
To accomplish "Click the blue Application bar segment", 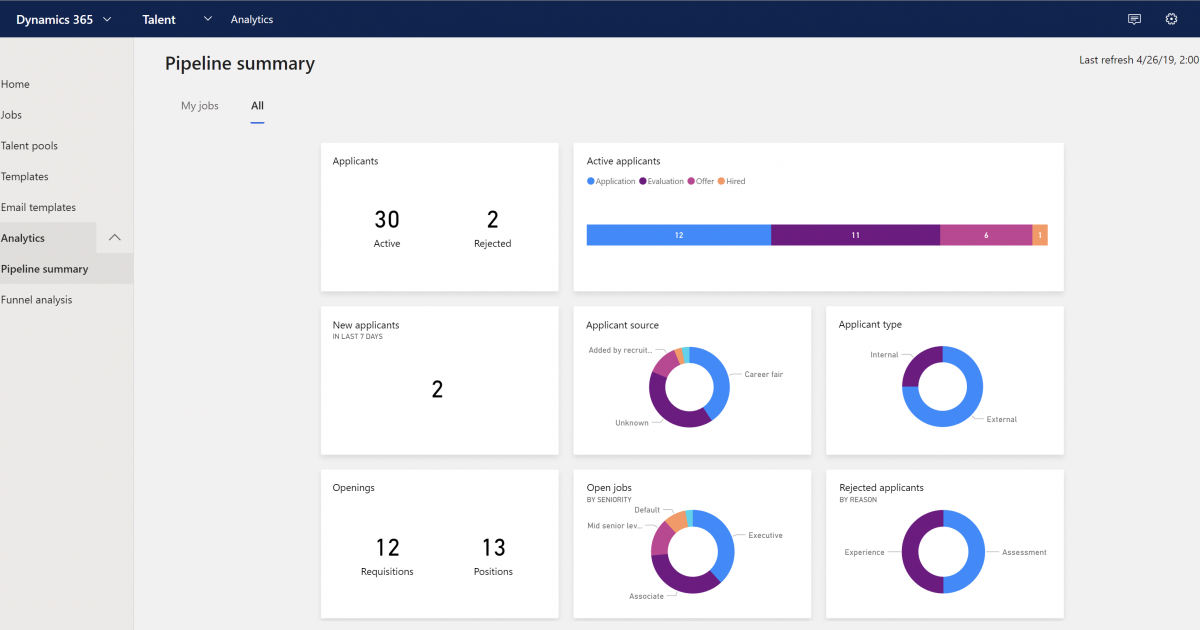I will 678,235.
